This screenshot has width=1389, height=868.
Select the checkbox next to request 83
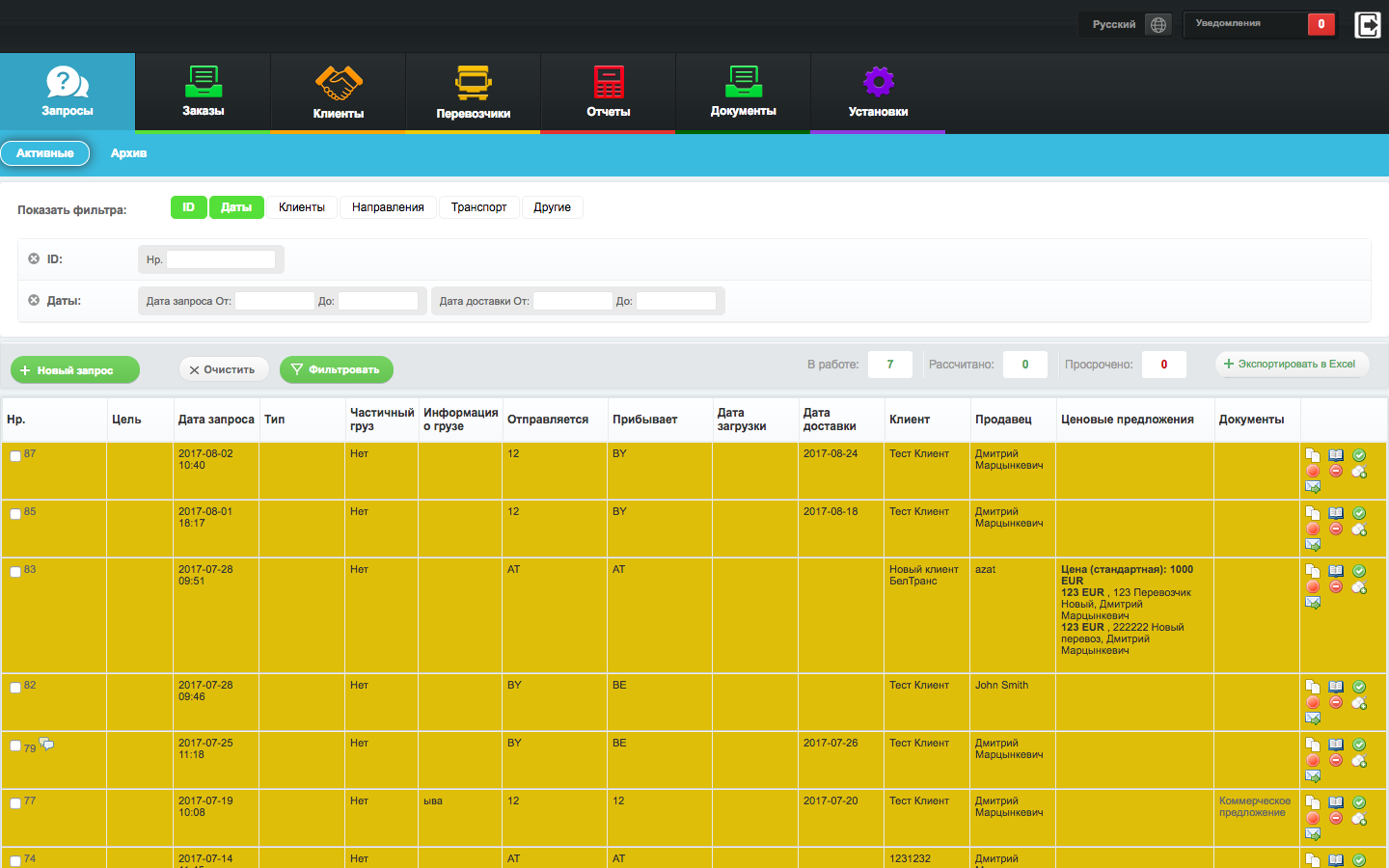point(15,572)
